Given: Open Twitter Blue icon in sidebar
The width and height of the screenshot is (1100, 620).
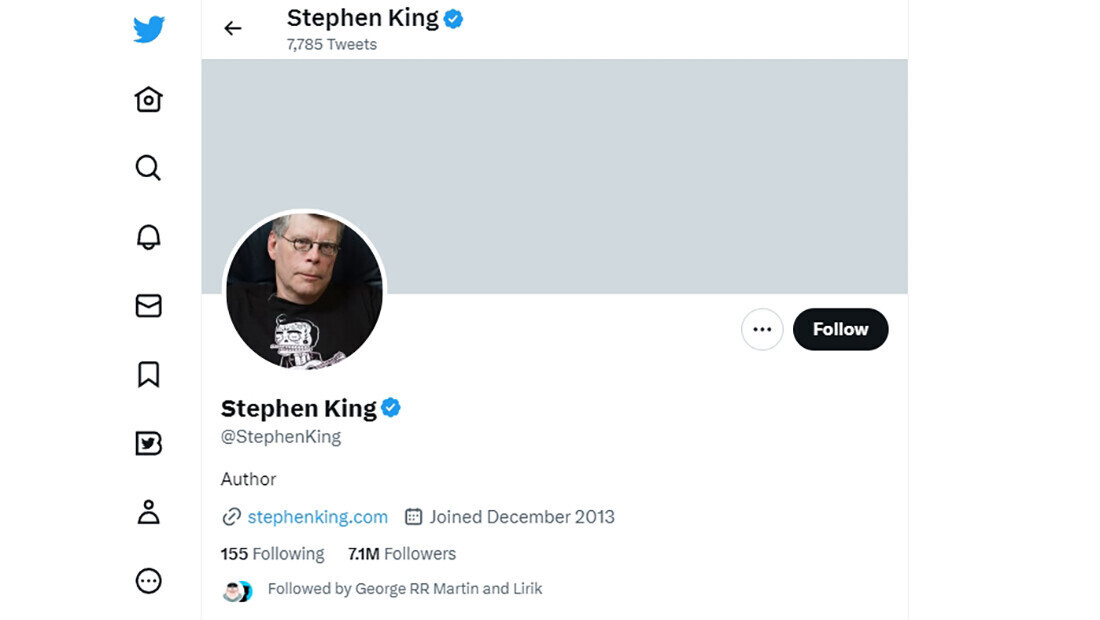Looking at the screenshot, I should pyautogui.click(x=148, y=443).
